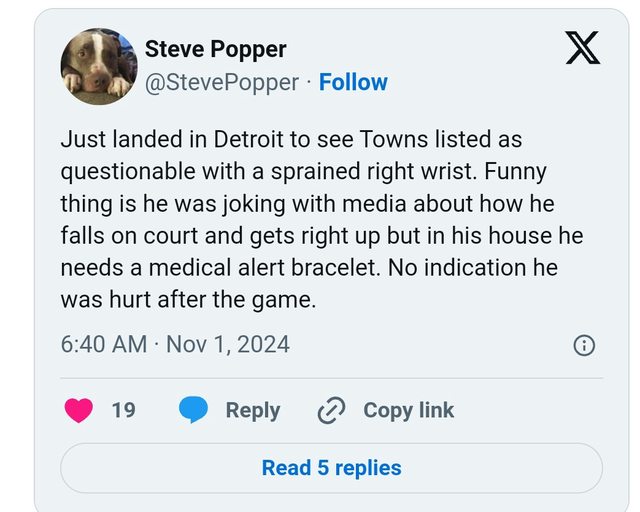Viewport: 640px width, 512px height.
Task: Click the 6:40 AM timestamp
Action: 104,345
